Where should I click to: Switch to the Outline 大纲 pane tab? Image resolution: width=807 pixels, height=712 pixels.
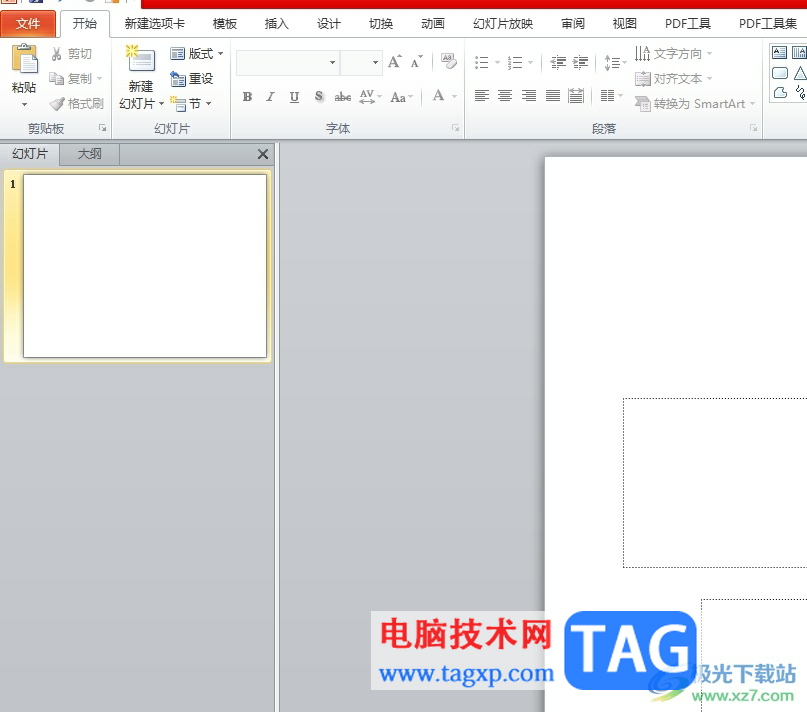point(90,154)
